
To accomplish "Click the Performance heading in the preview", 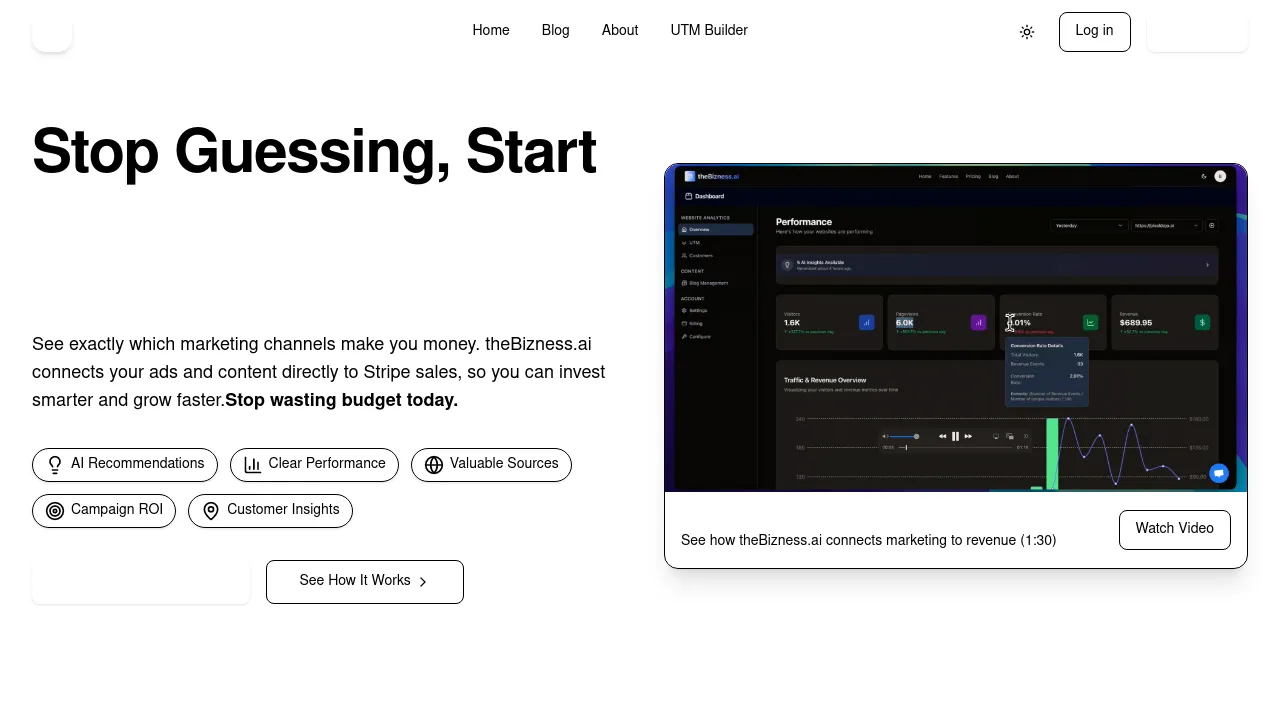I will (x=804, y=222).
